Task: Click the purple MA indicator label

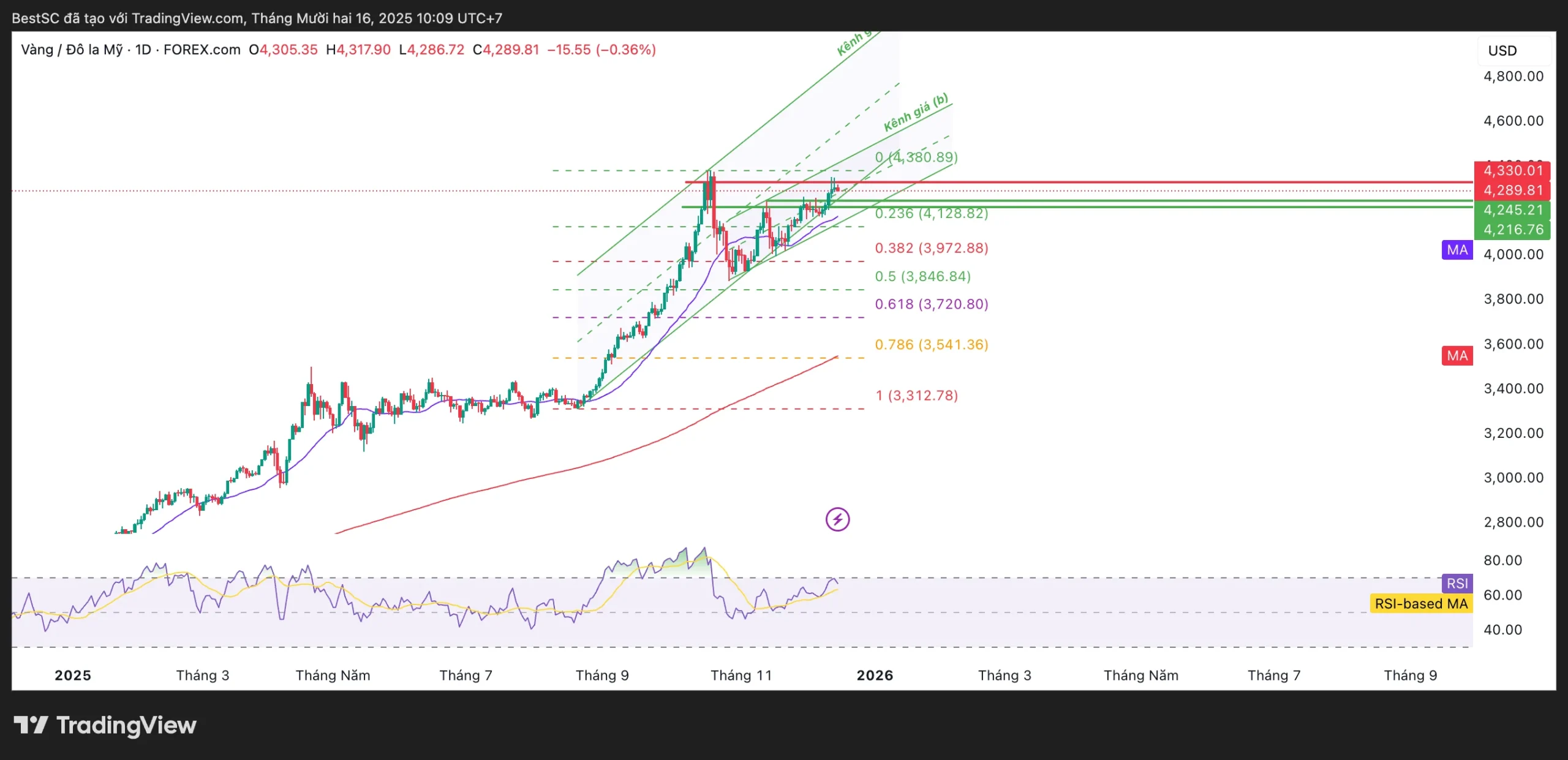Action: click(1457, 250)
